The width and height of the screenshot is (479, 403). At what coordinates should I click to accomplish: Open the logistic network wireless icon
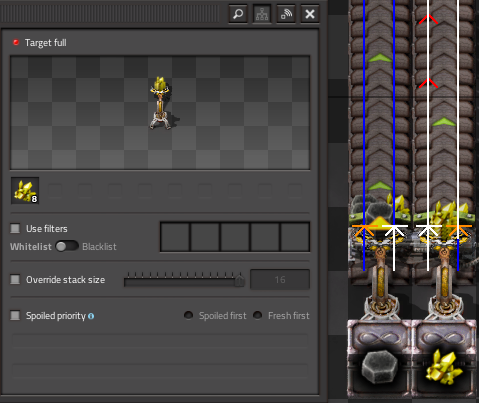coord(286,14)
